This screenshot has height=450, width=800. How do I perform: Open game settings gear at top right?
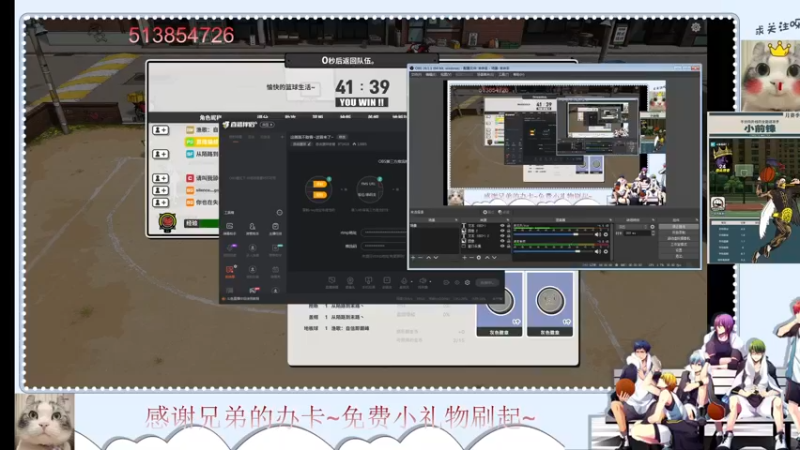pos(696,27)
